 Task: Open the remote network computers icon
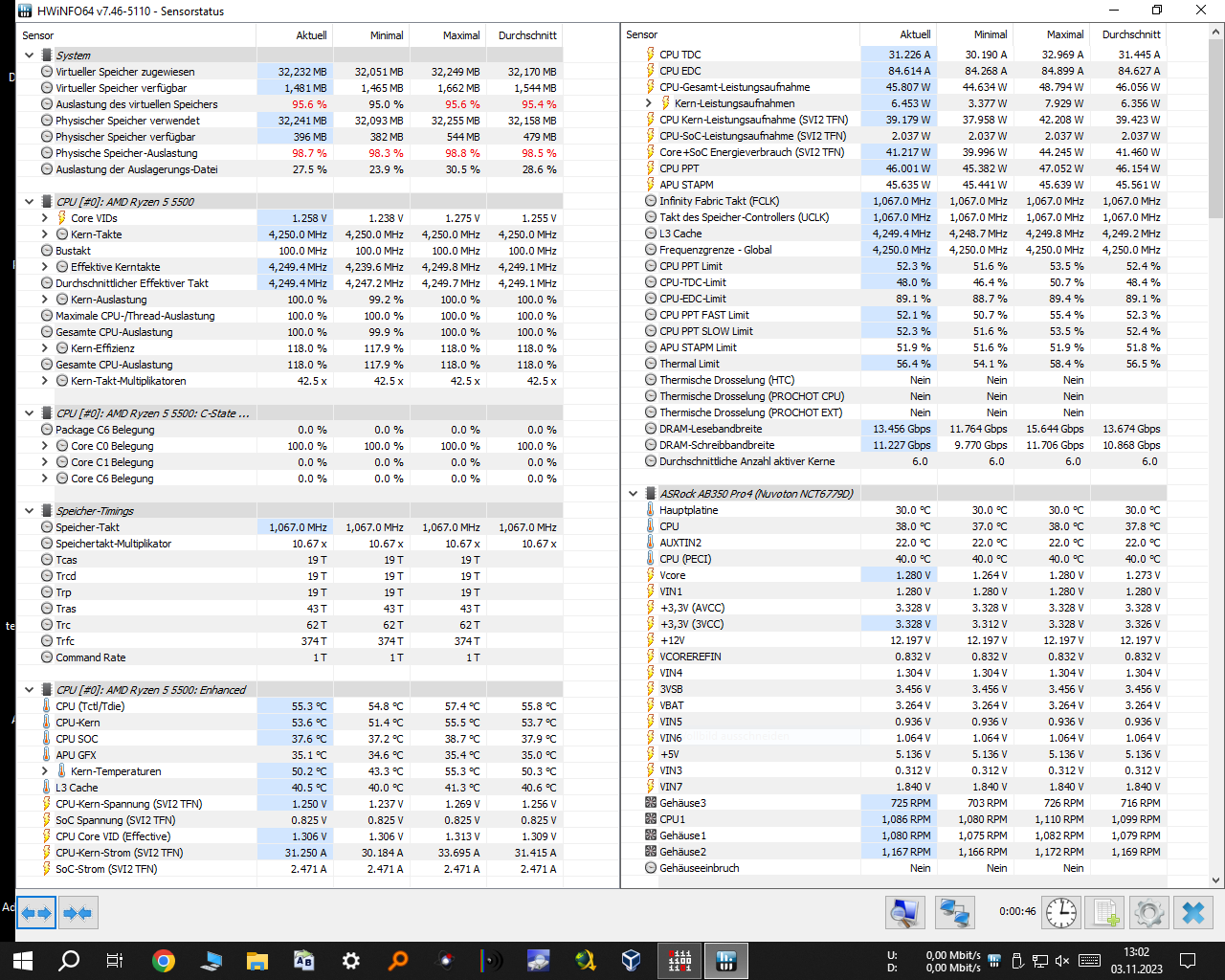click(x=954, y=913)
